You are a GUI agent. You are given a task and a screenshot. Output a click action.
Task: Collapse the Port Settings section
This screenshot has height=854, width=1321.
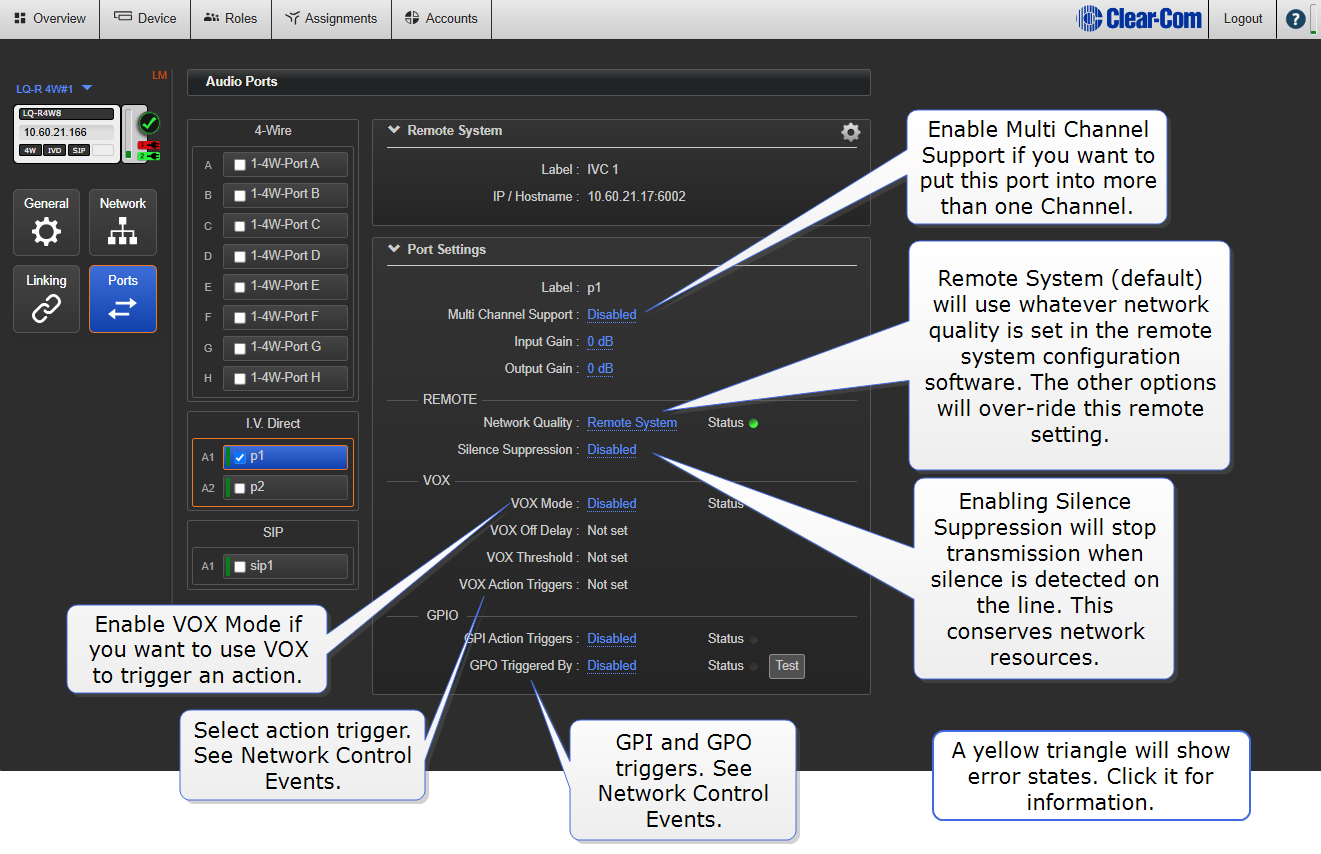394,249
